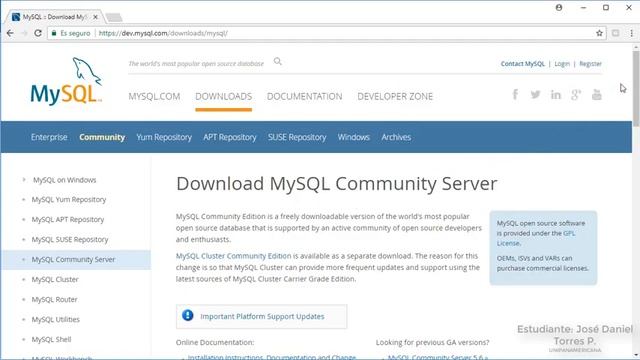640x360 pixels.
Task: Open the APT Repository tab
Action: 230,137
